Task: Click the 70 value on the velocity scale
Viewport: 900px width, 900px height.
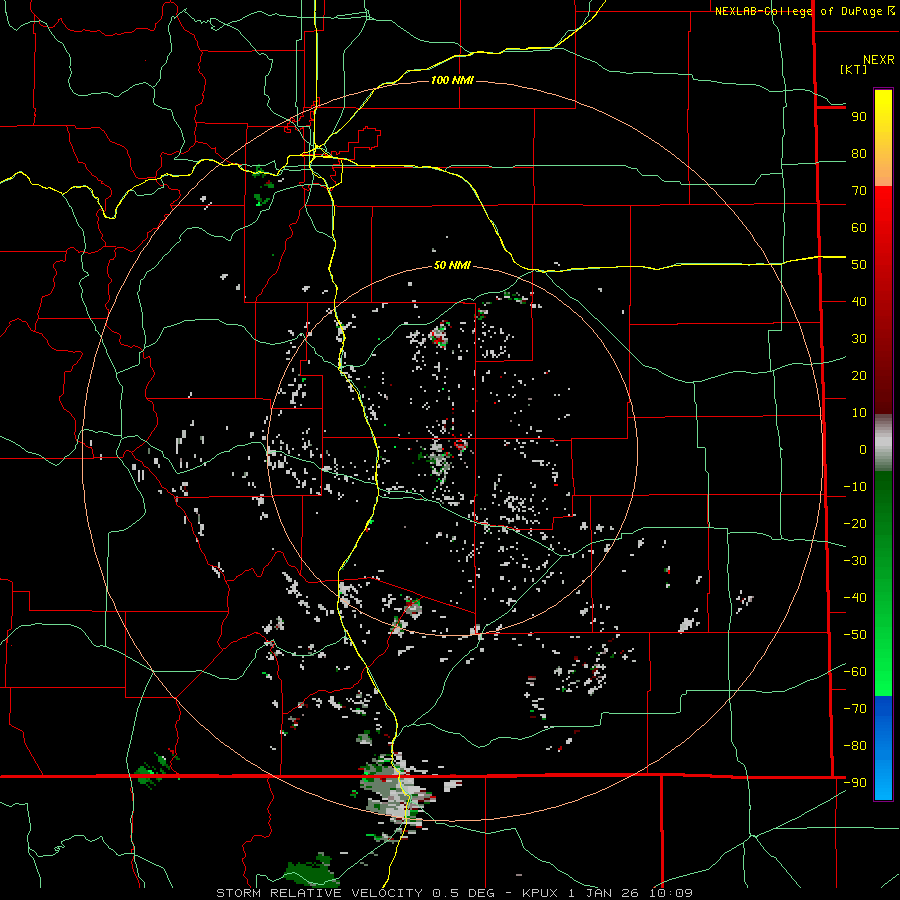Action: tap(859, 191)
